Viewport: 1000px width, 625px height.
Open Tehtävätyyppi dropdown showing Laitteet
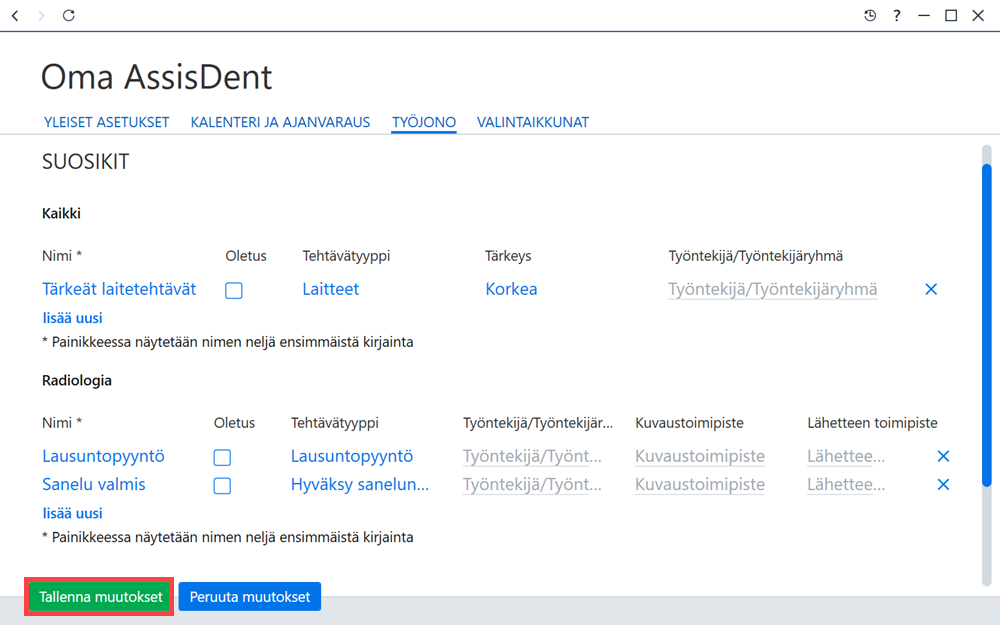(330, 289)
